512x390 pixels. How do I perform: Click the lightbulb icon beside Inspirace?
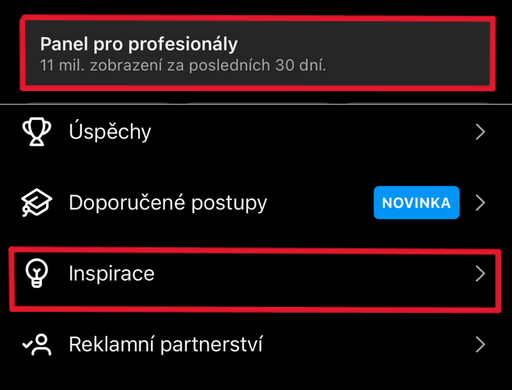pos(37,273)
